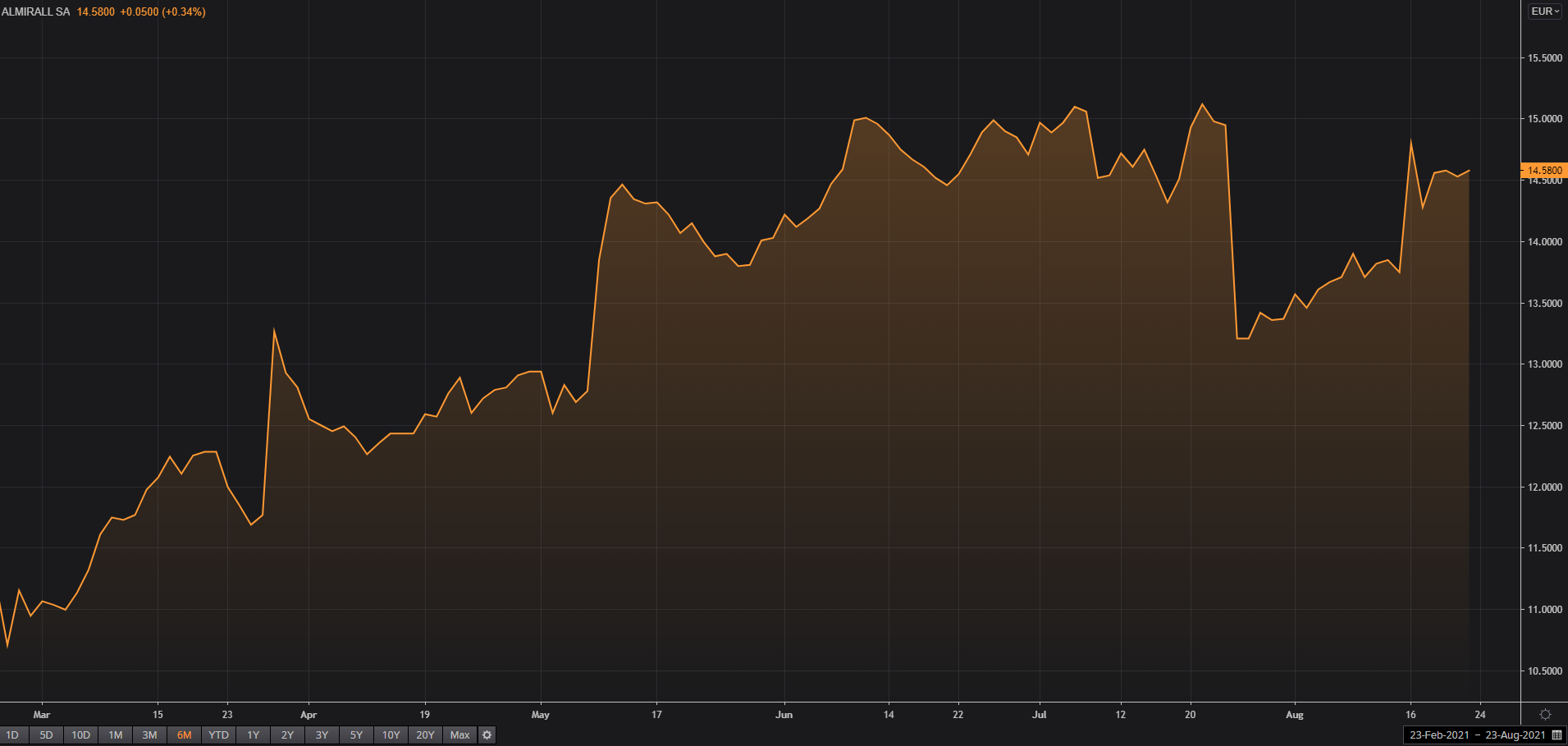Switch to the 5D time range

pyautogui.click(x=46, y=735)
